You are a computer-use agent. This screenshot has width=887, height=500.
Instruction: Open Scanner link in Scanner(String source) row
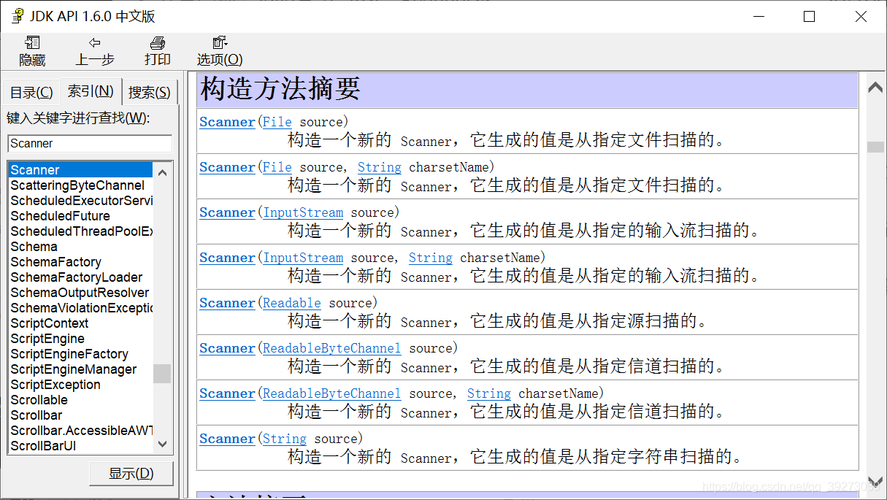tap(227, 439)
